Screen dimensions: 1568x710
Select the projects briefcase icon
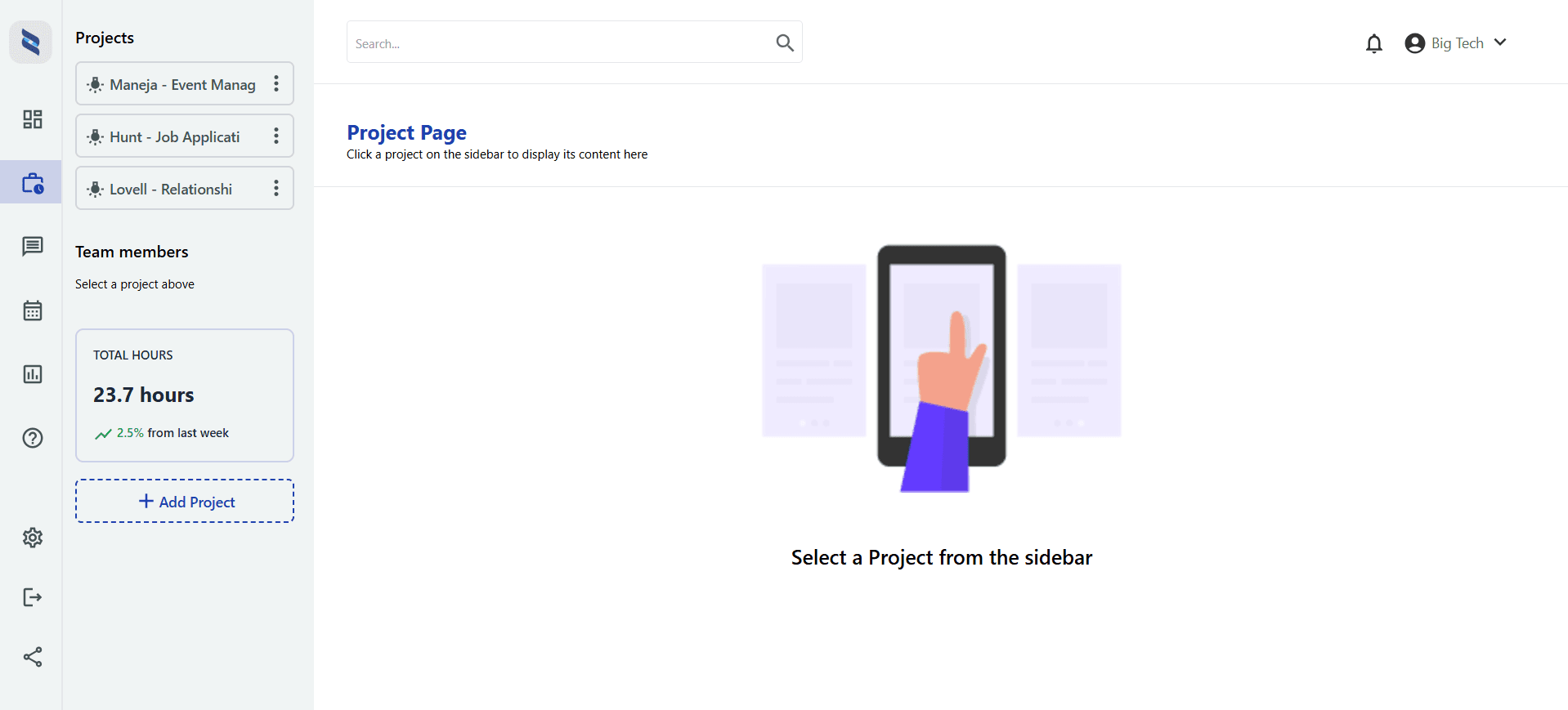click(33, 183)
